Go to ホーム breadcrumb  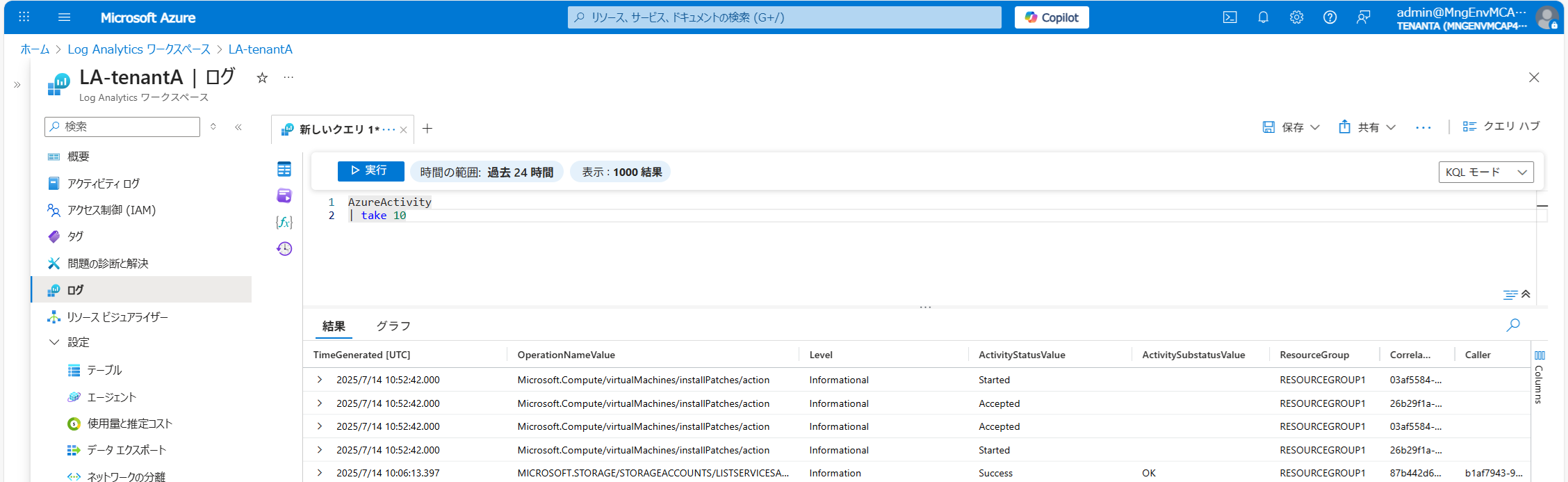point(35,49)
